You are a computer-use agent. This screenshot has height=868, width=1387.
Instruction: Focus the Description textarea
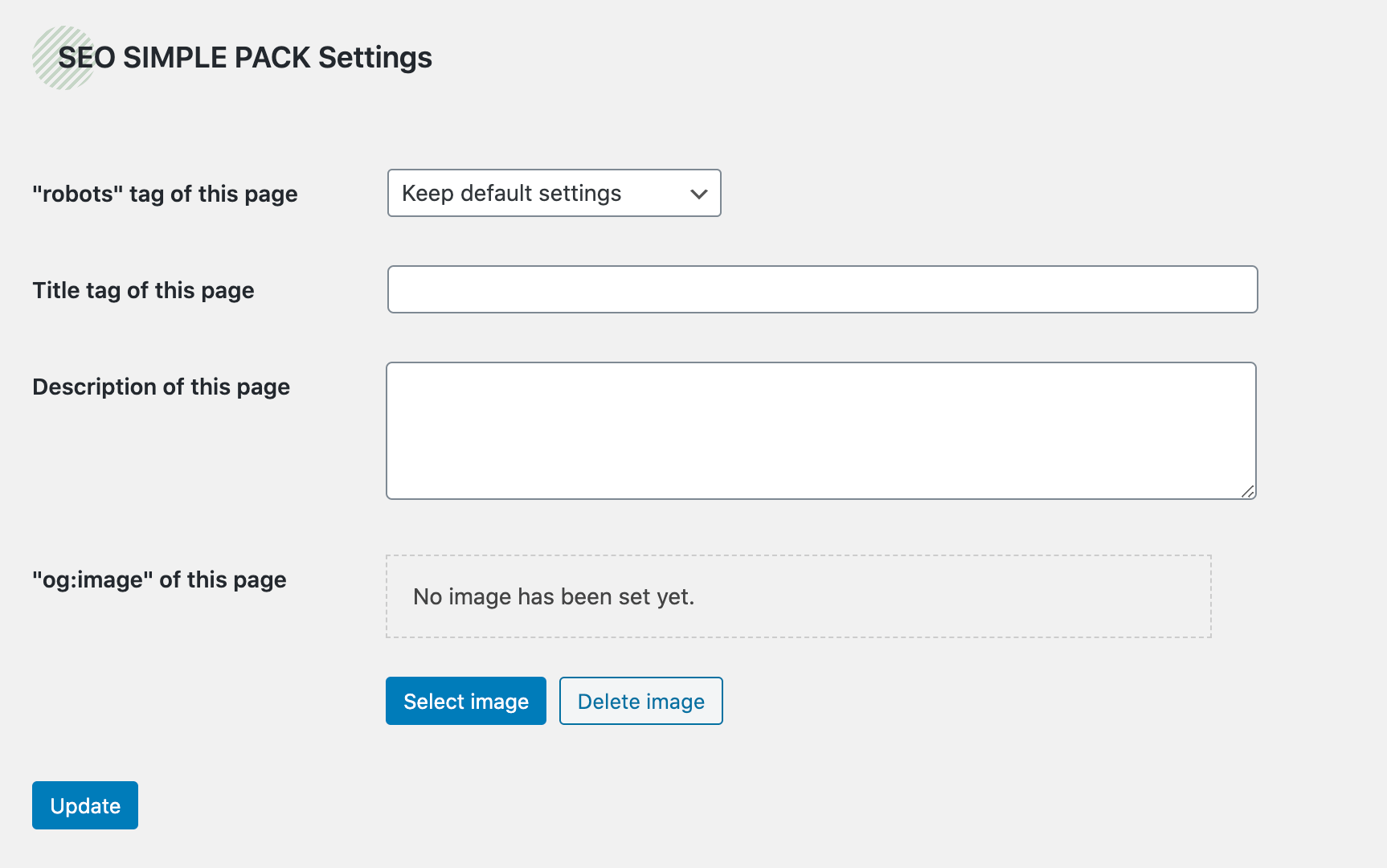(x=820, y=431)
